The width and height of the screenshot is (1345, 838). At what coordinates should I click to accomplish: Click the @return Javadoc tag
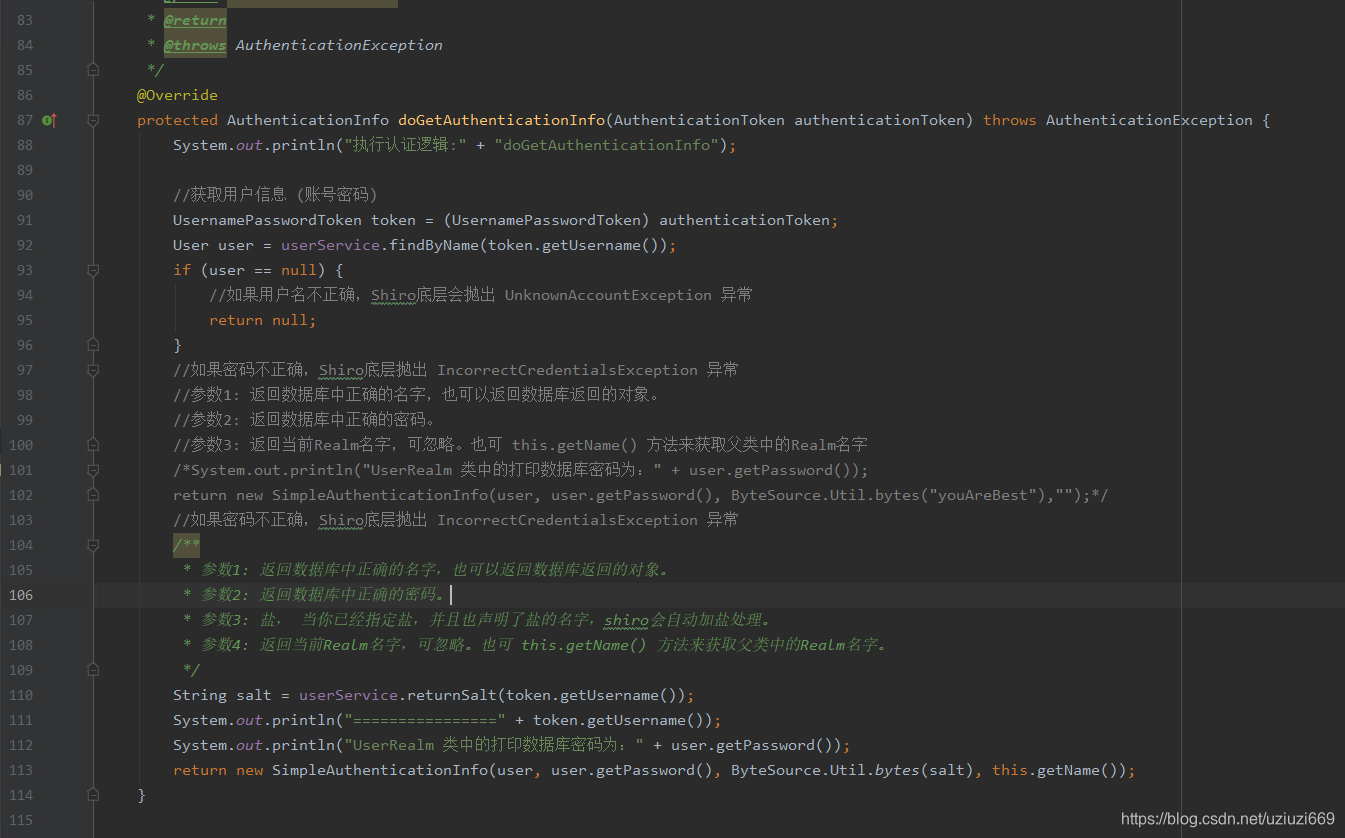click(195, 20)
